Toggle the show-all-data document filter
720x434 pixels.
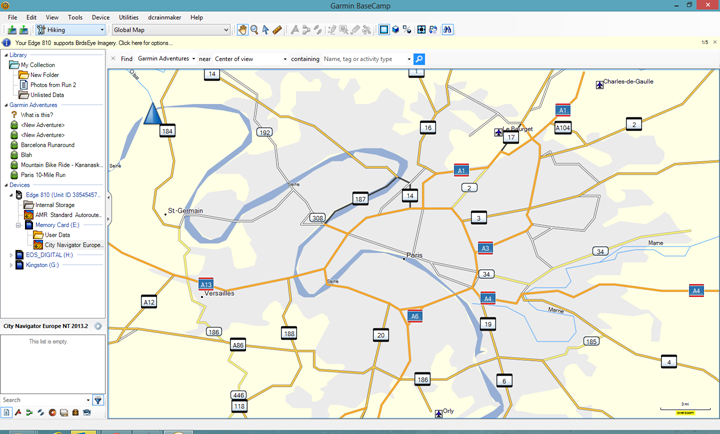pyautogui.click(x=6, y=412)
